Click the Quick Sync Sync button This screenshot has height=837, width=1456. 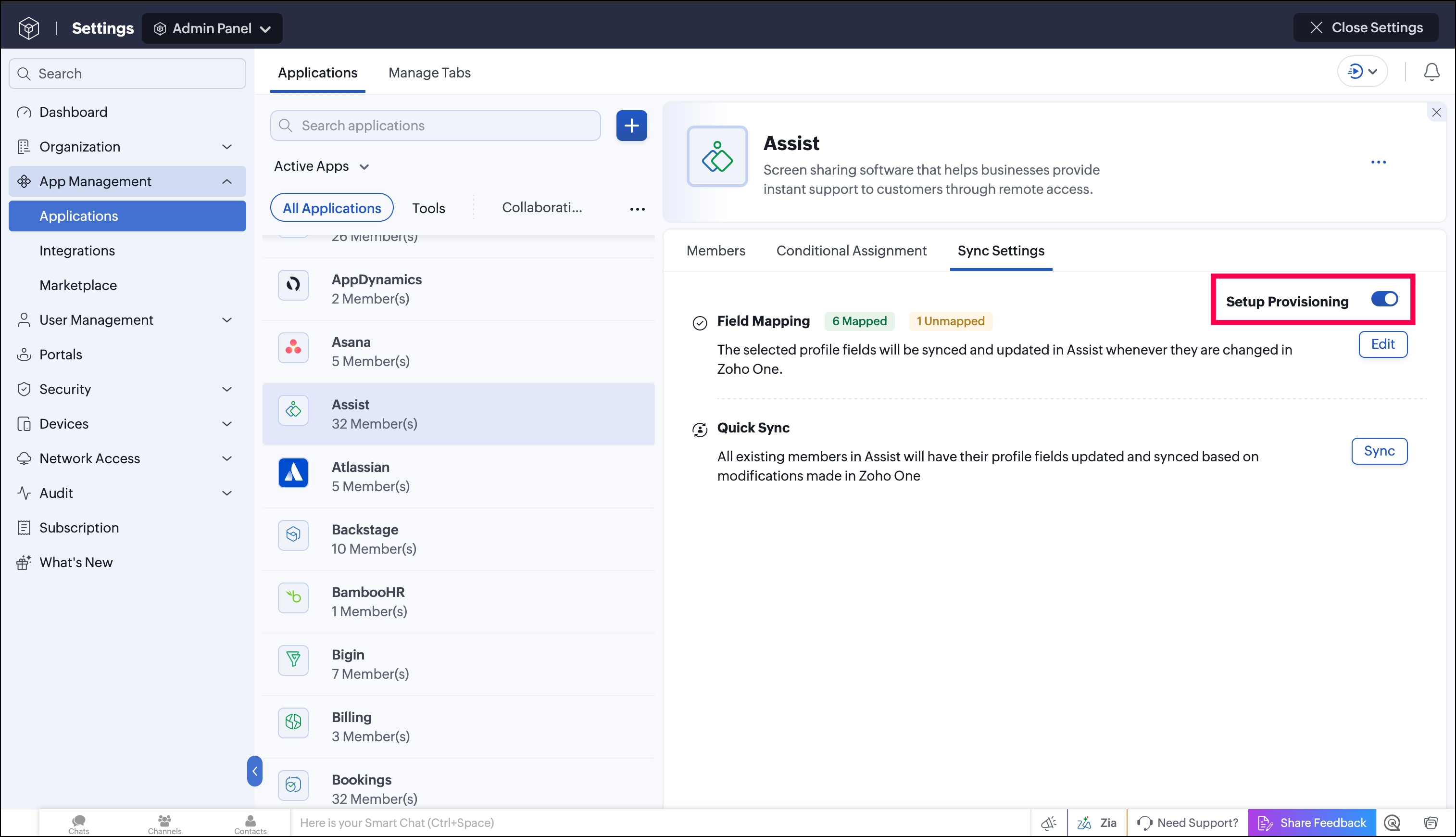(x=1379, y=451)
